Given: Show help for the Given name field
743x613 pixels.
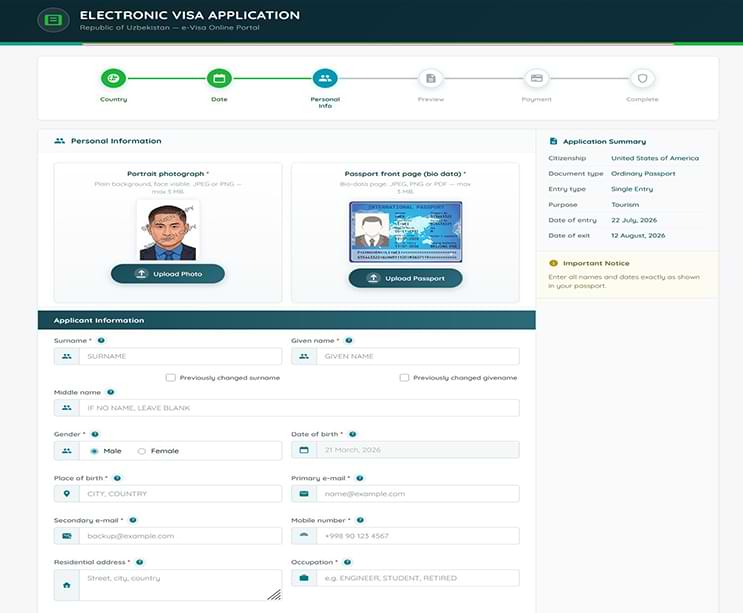Looking at the screenshot, I should [x=349, y=340].
